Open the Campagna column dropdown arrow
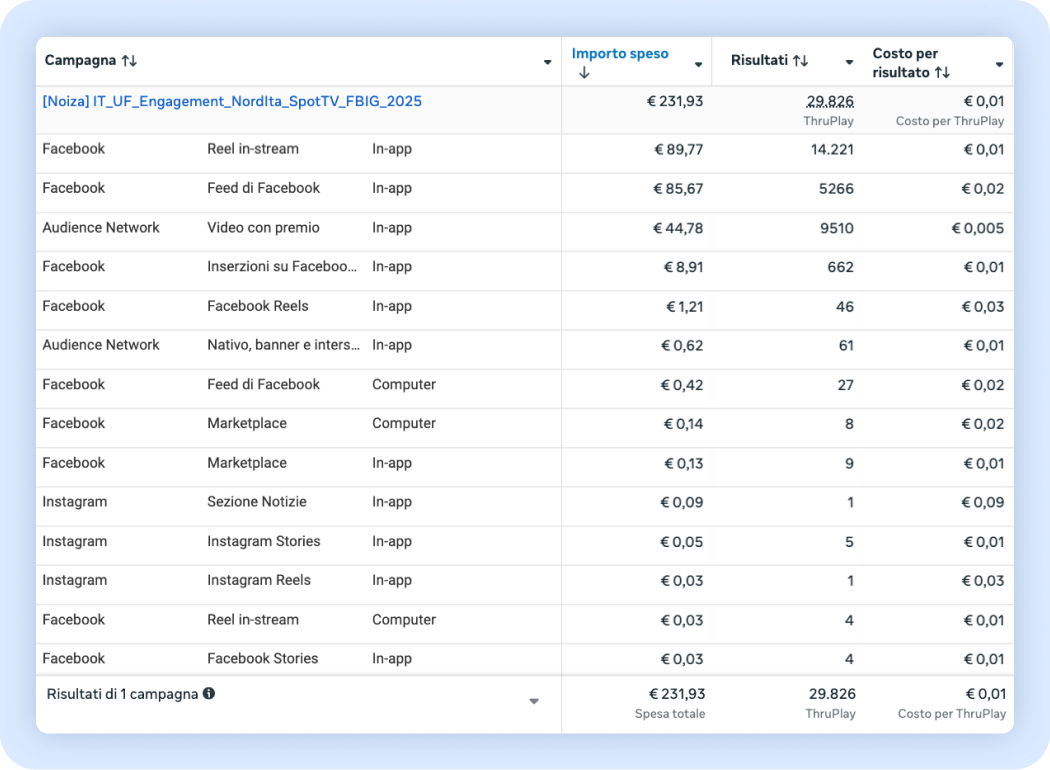Screen dimensions: 1050x770 pyautogui.click(x=547, y=62)
